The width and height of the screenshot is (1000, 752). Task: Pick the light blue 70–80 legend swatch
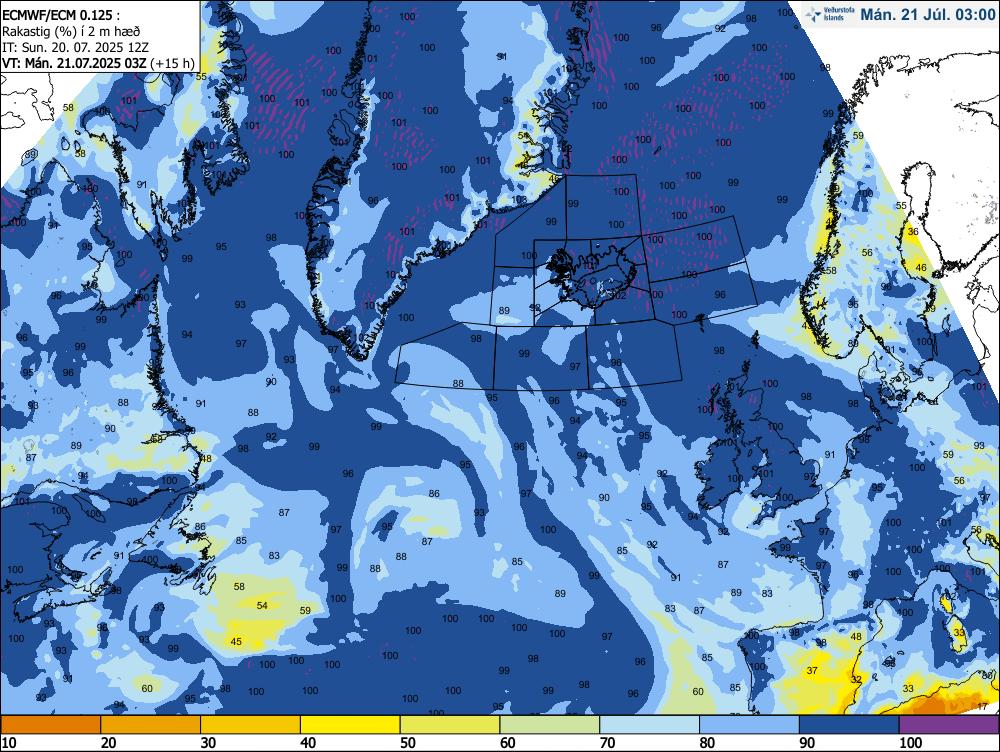click(649, 725)
